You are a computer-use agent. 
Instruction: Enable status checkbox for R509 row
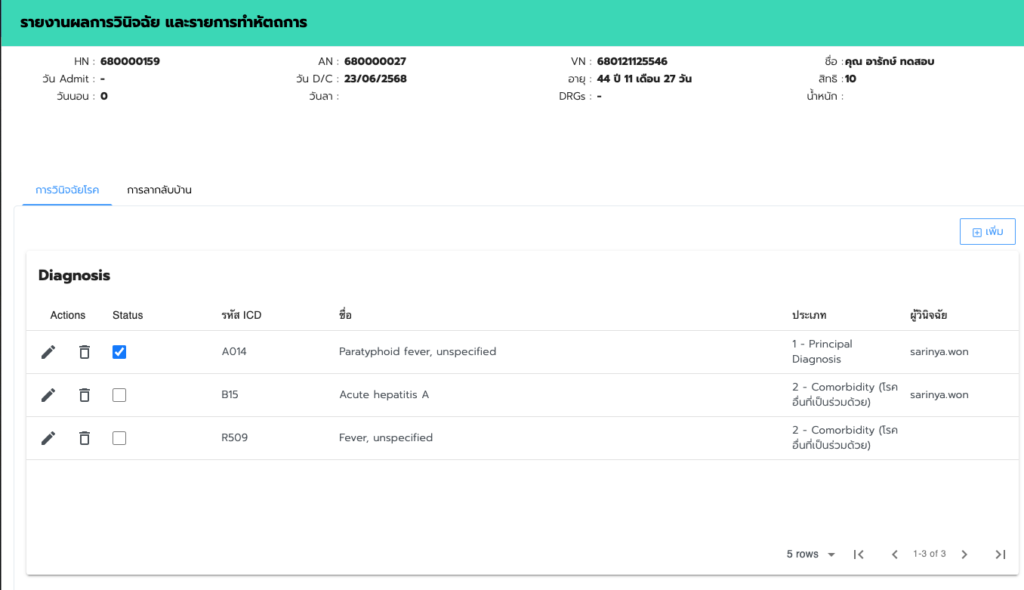pos(120,438)
